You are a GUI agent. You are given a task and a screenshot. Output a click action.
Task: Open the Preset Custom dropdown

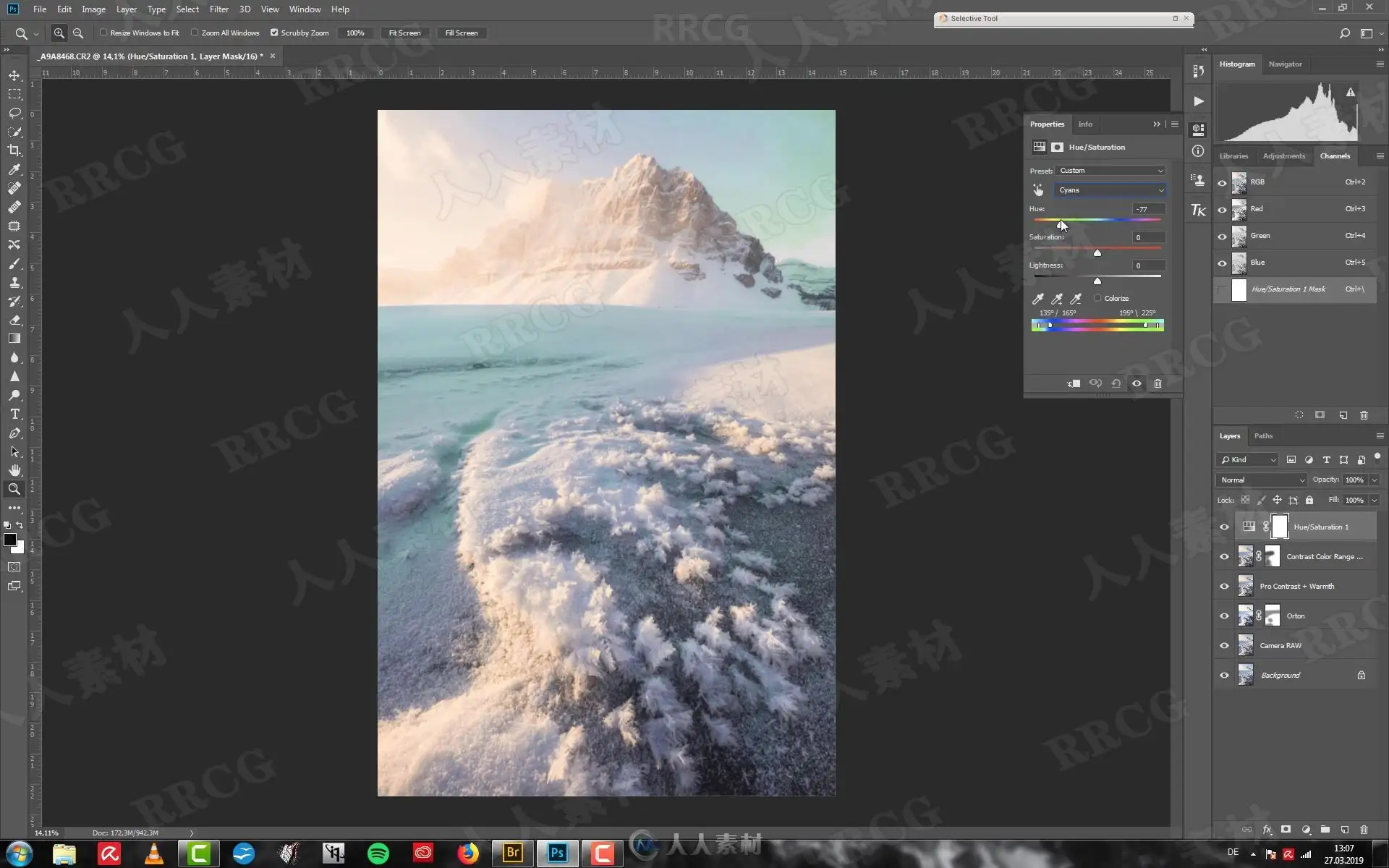click(1110, 171)
